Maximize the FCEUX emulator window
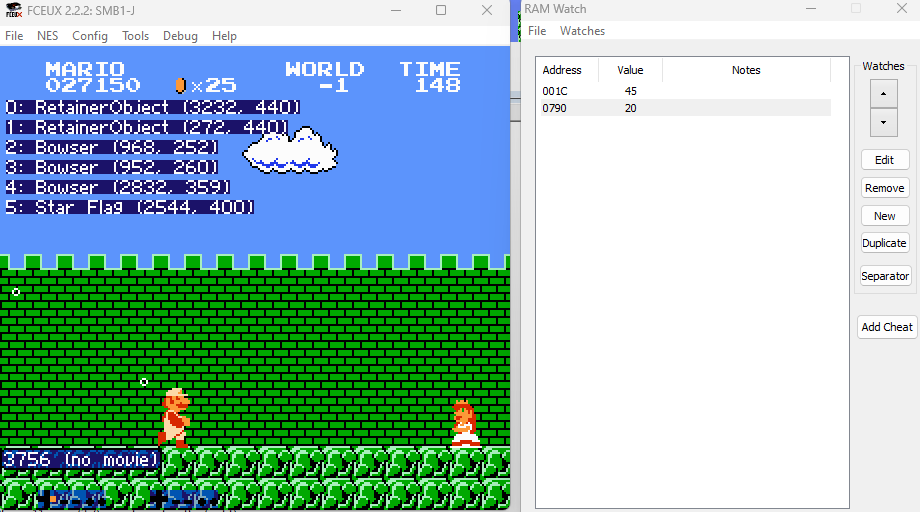This screenshot has height=512, width=920. click(441, 10)
